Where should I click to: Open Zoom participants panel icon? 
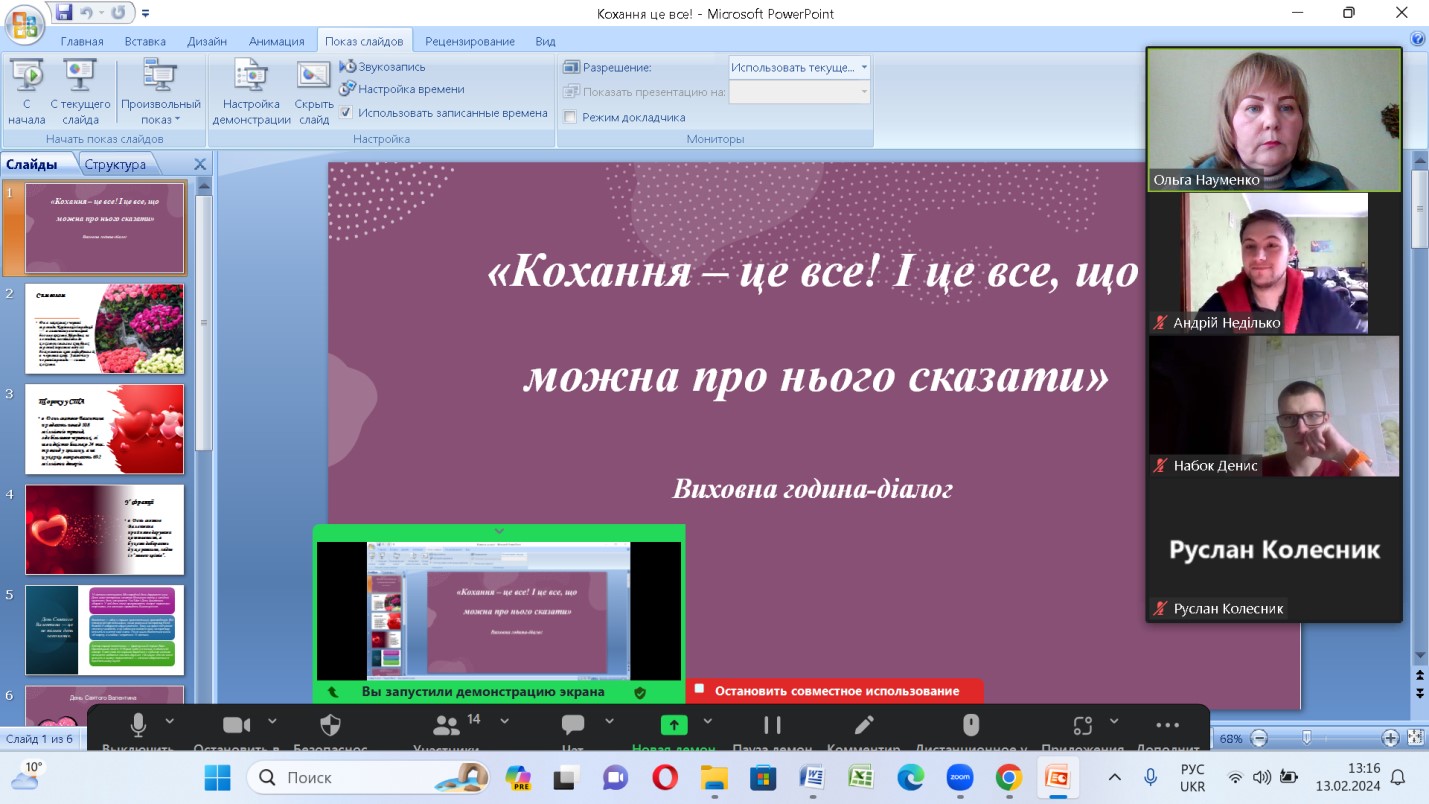coord(446,725)
